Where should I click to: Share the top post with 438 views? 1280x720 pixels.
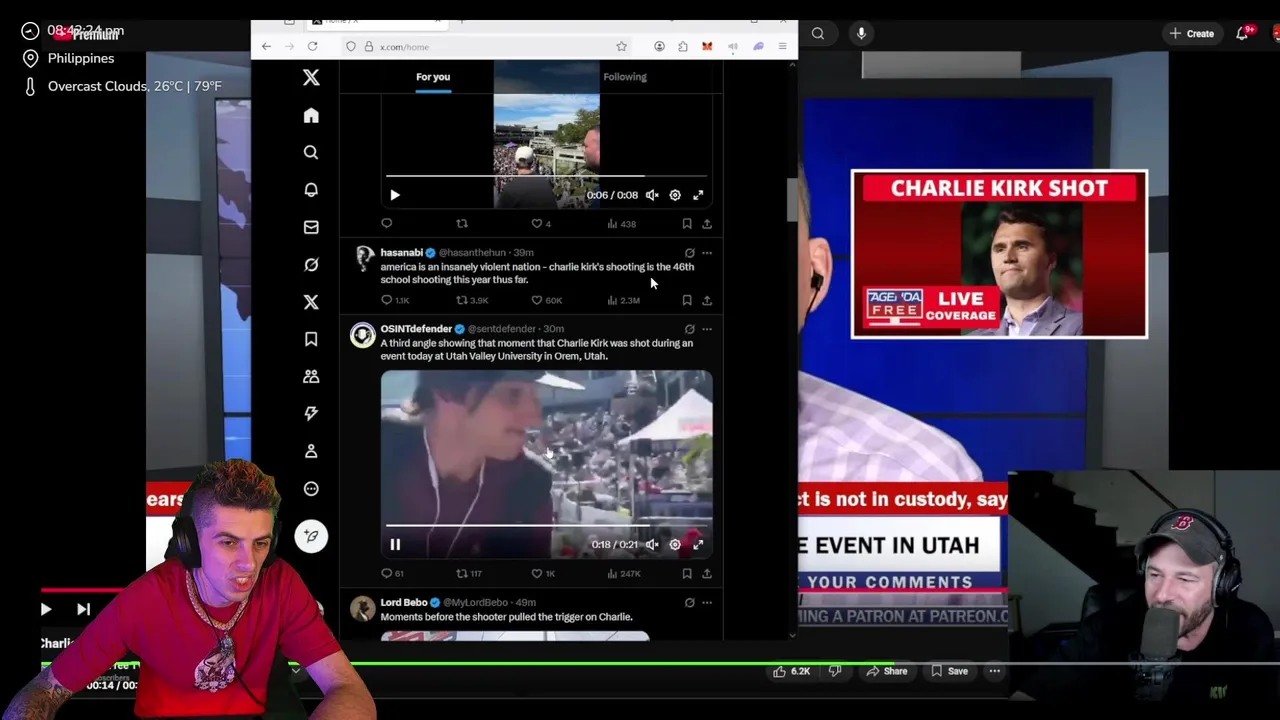click(x=707, y=224)
